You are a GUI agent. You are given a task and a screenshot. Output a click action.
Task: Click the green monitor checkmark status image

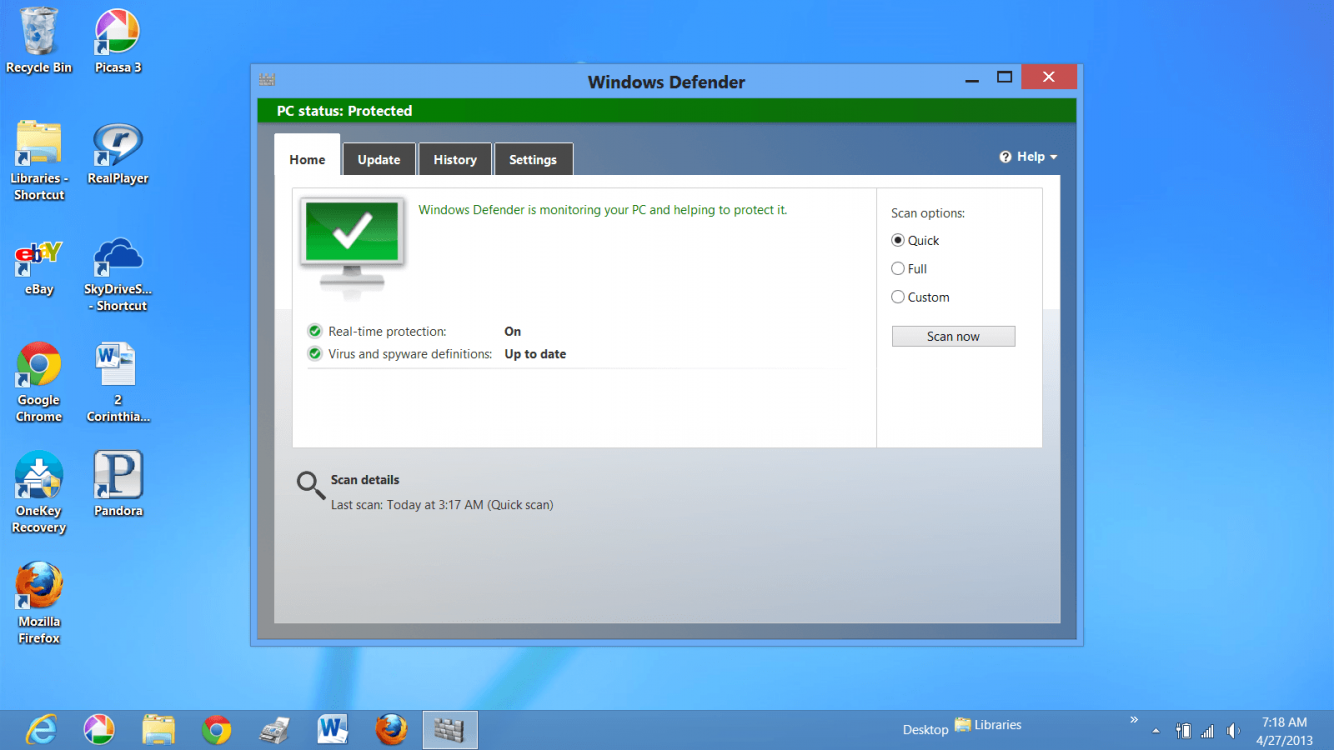click(352, 246)
